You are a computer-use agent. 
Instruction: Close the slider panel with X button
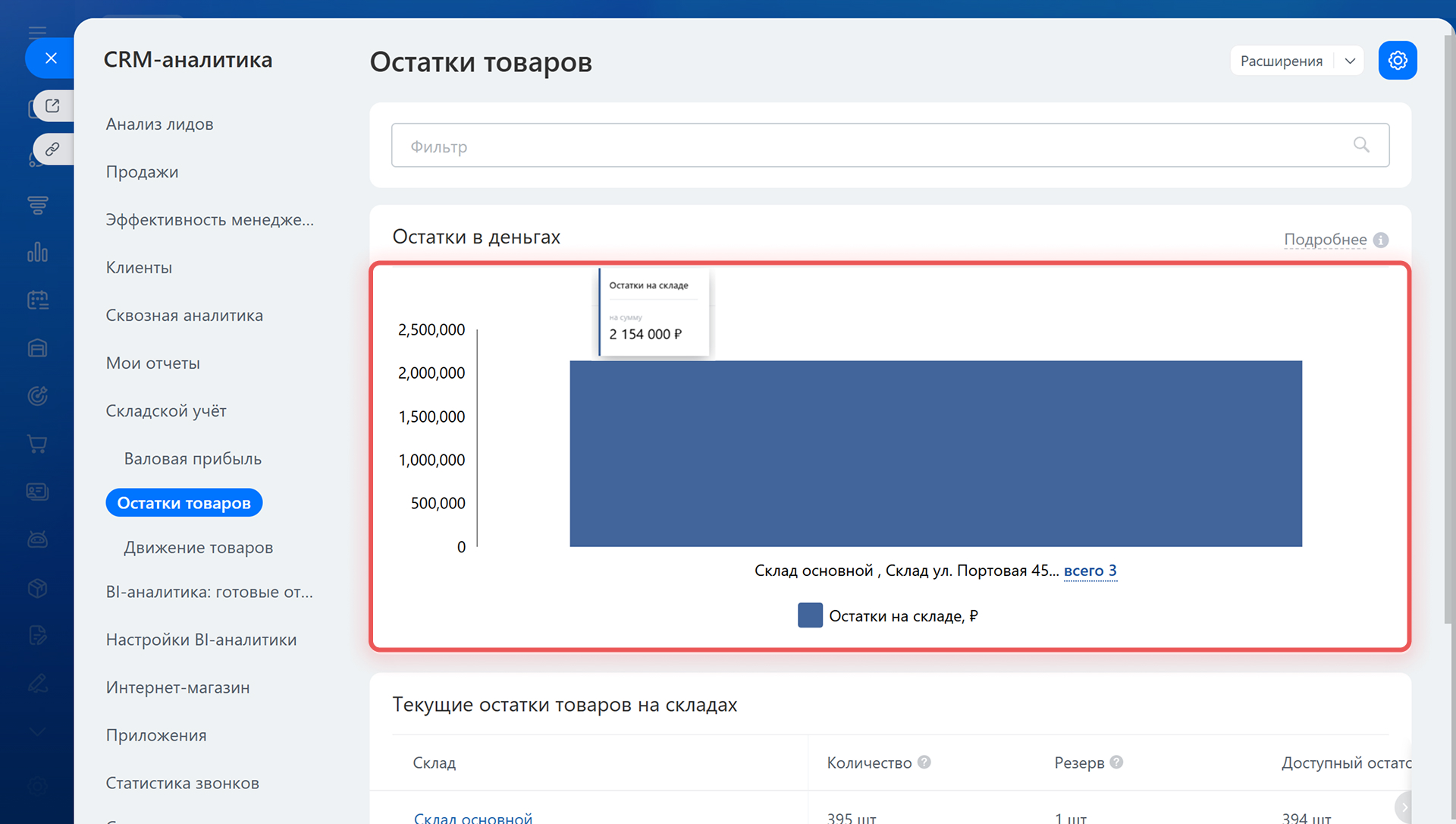point(51,58)
